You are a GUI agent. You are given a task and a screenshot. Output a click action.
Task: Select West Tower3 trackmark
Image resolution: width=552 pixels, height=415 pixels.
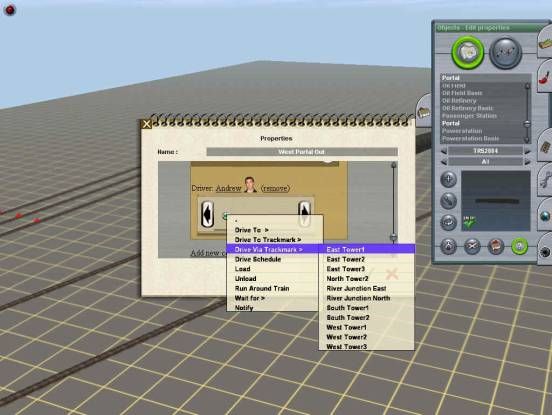(x=366, y=346)
